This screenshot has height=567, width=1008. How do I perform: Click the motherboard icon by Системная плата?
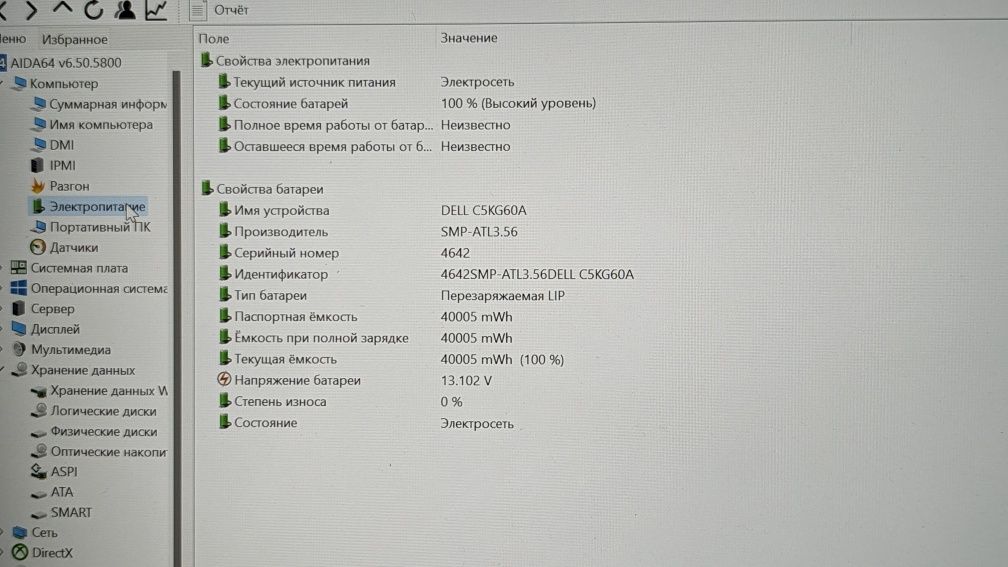pyautogui.click(x=19, y=267)
